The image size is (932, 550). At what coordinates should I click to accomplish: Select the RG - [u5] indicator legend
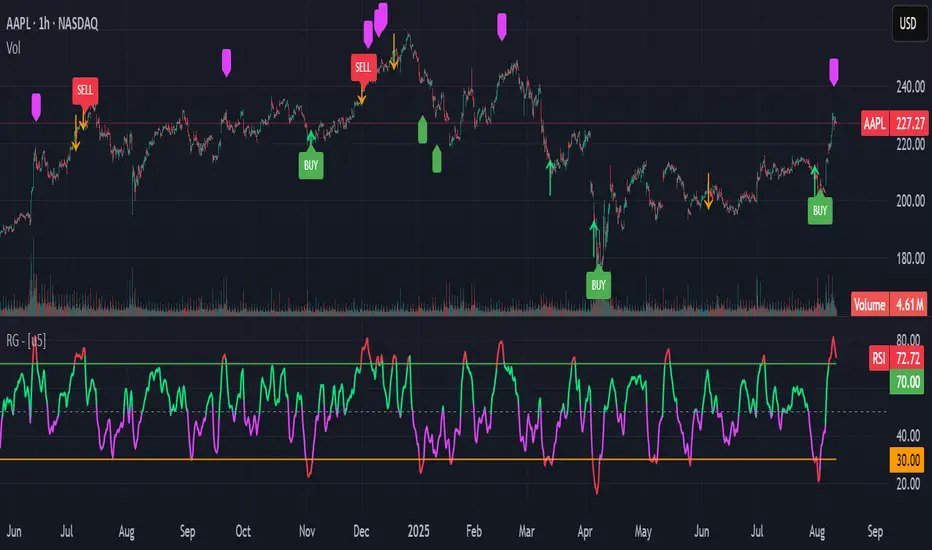pos(26,341)
